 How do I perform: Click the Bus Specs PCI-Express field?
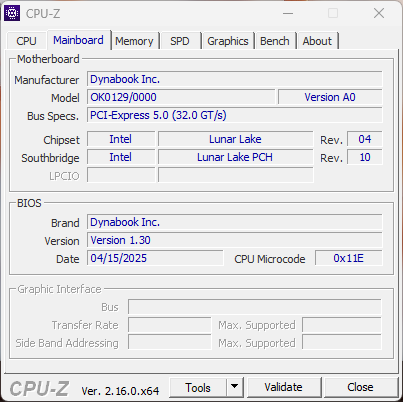[x=235, y=115]
